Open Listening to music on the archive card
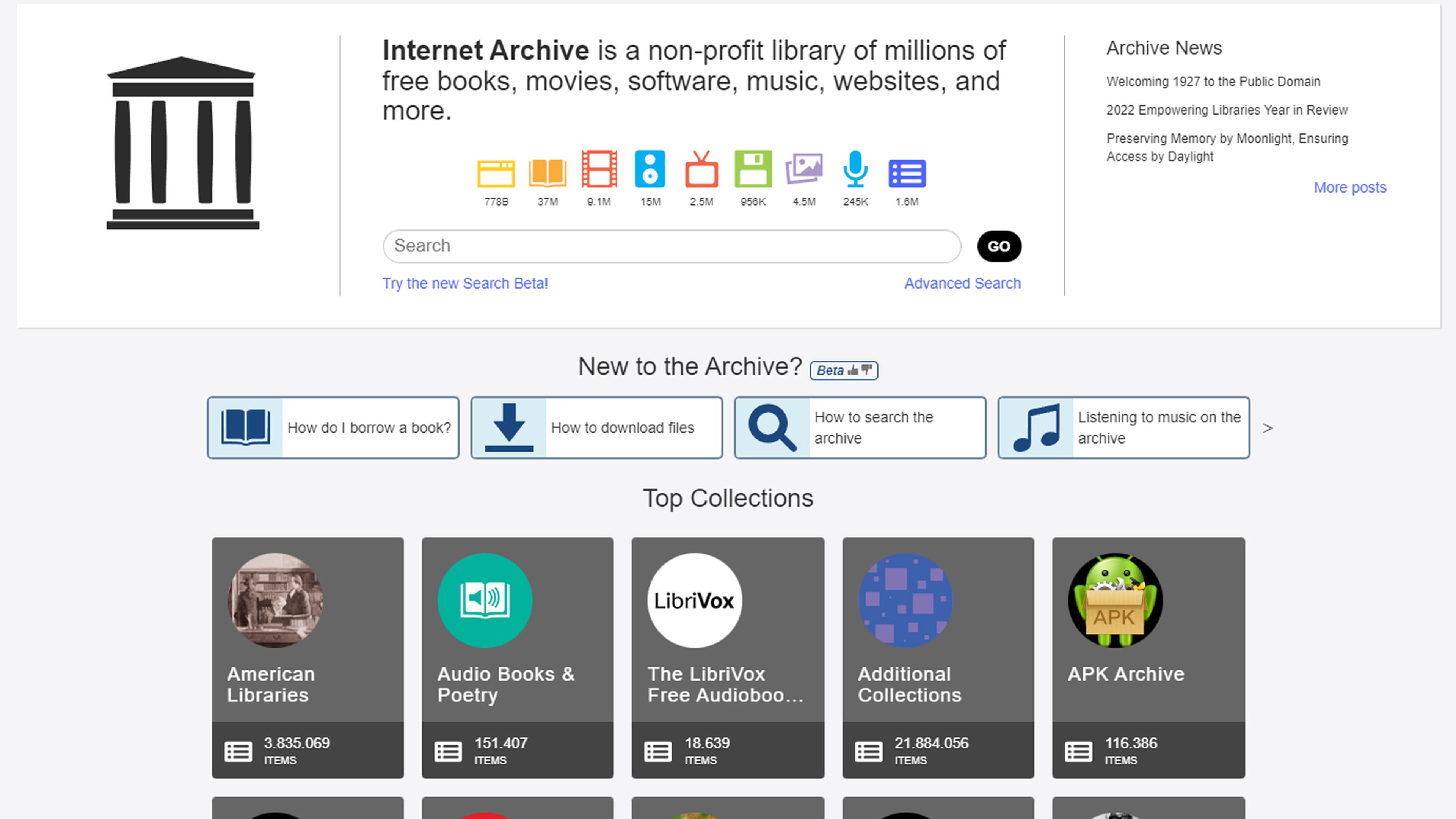The image size is (1456, 819). coord(1123,427)
